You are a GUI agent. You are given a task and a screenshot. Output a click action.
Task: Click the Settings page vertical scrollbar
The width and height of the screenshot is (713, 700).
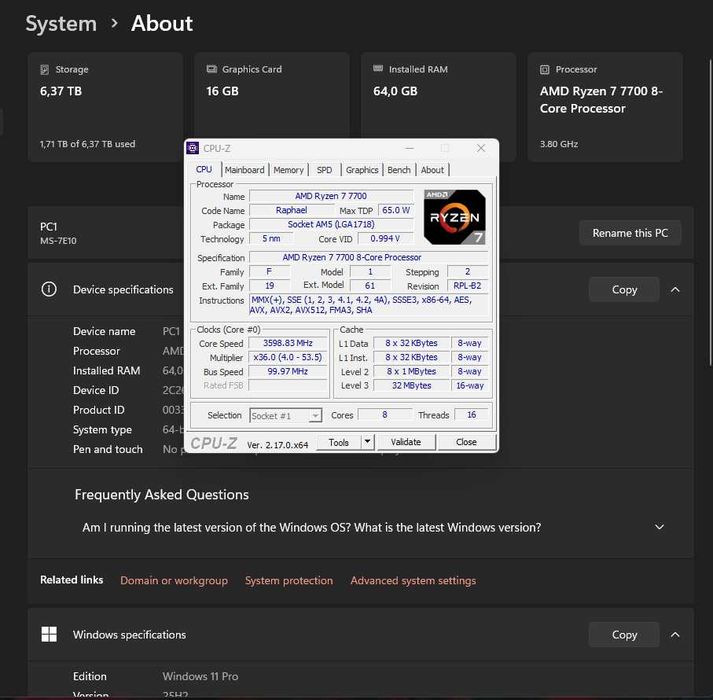pos(710,212)
